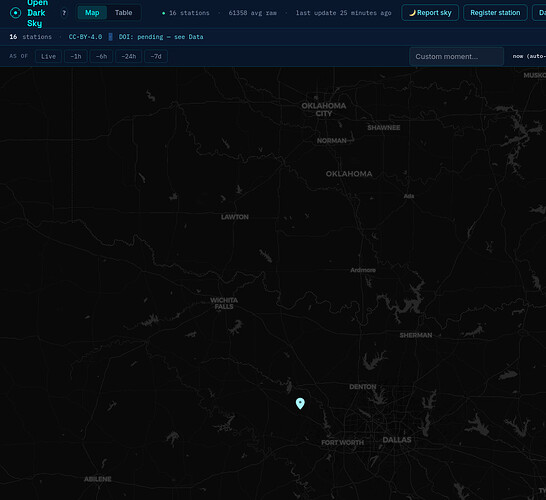Image resolution: width=546 pixels, height=500 pixels.
Task: Click the DENTON map label
Action: pyautogui.click(x=363, y=387)
